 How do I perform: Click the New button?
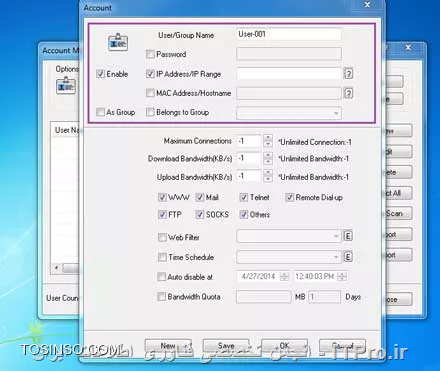click(x=168, y=346)
